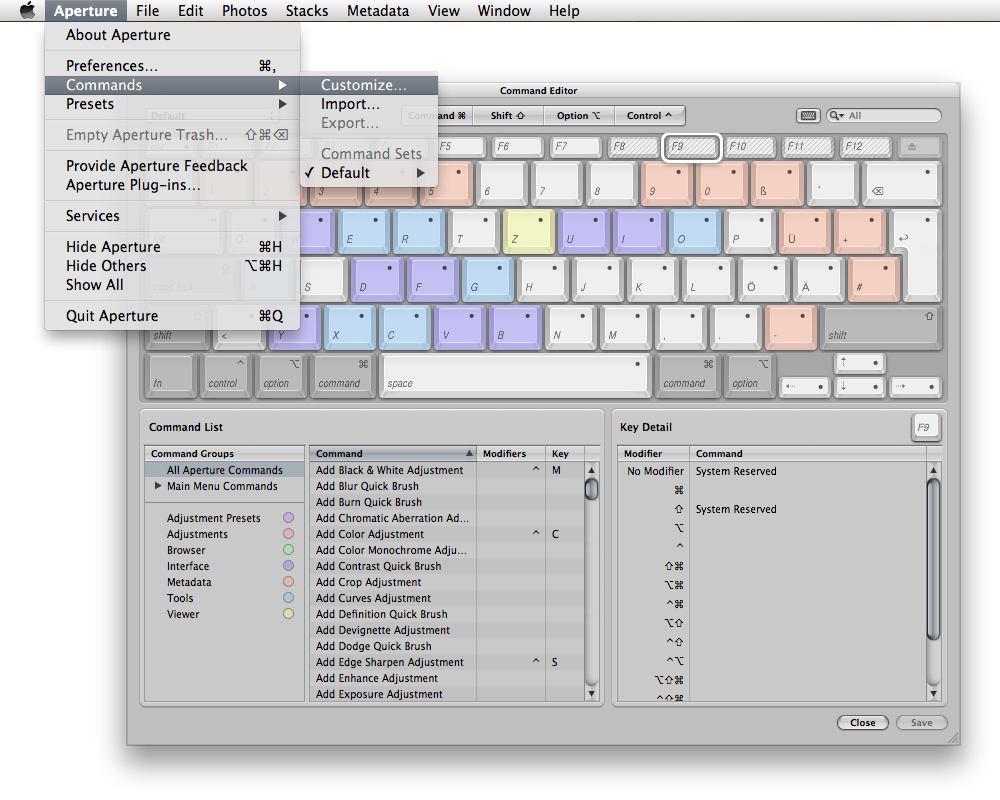Viewport: 1000px width, 800px height.
Task: Click the Command List scrollbar down arrow
Action: [x=591, y=693]
